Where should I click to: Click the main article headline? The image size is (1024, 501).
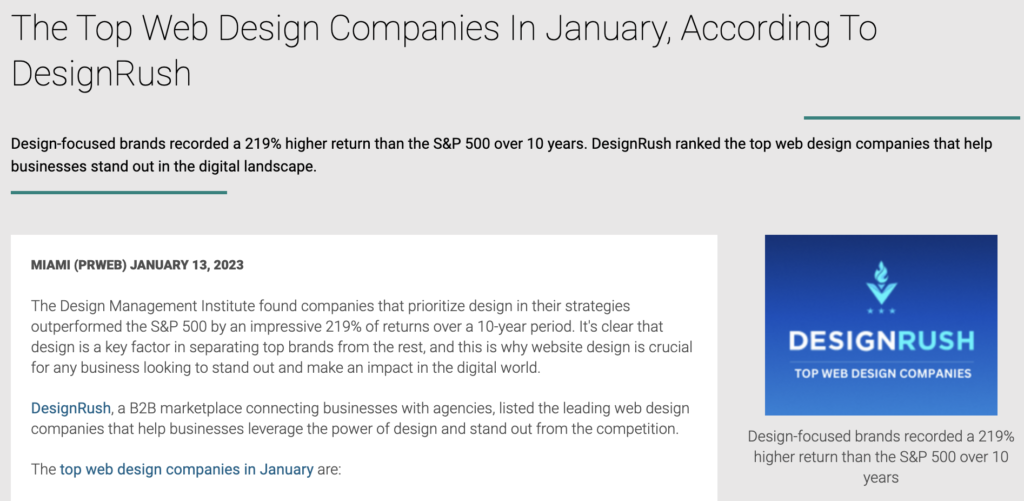444,51
